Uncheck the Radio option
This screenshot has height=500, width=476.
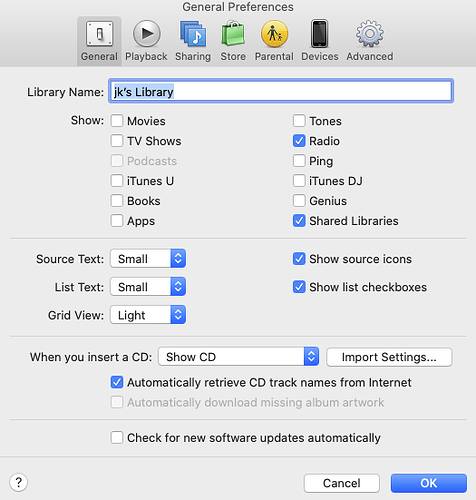(299, 141)
